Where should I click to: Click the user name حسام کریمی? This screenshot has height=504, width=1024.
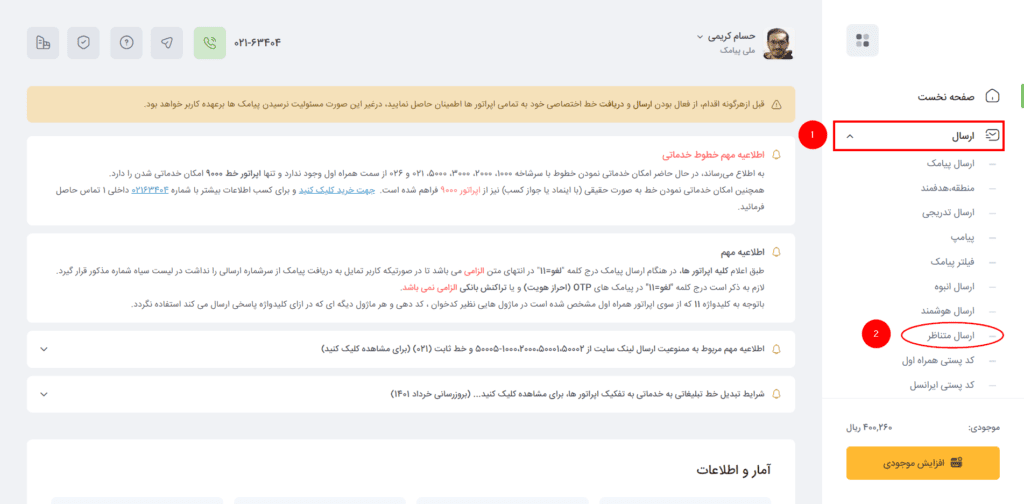[731, 37]
